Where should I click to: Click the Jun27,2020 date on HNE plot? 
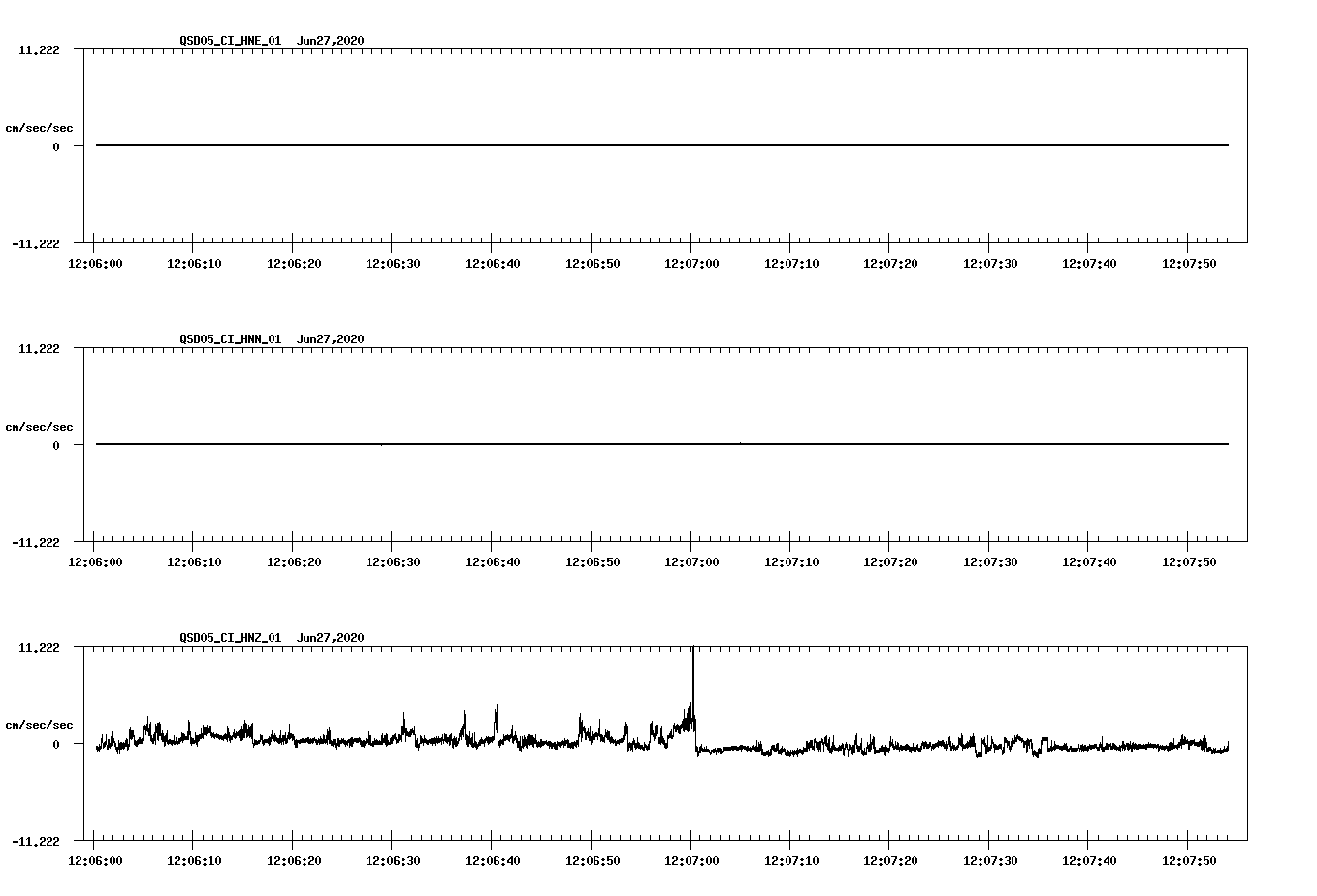tap(331, 41)
